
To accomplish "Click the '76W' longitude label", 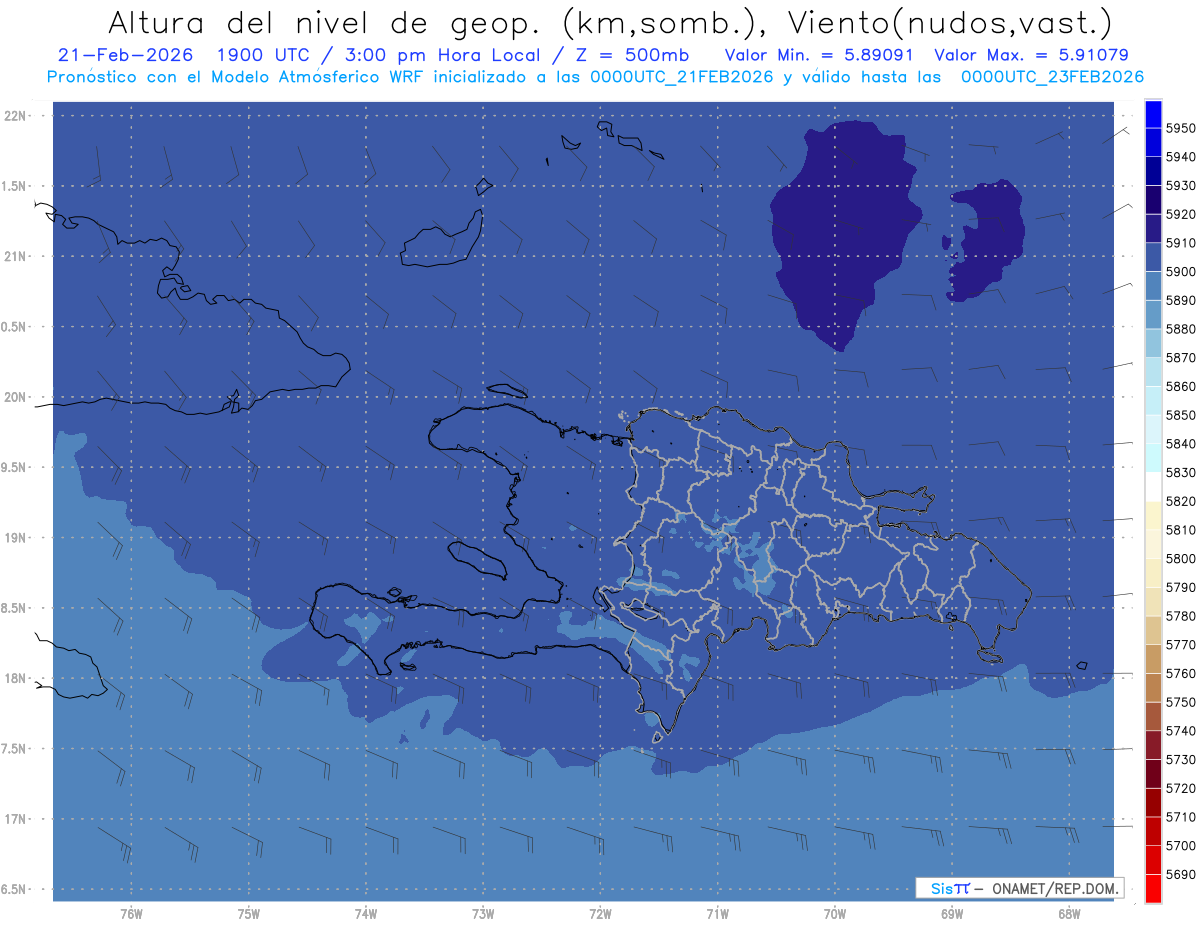I will (131, 914).
